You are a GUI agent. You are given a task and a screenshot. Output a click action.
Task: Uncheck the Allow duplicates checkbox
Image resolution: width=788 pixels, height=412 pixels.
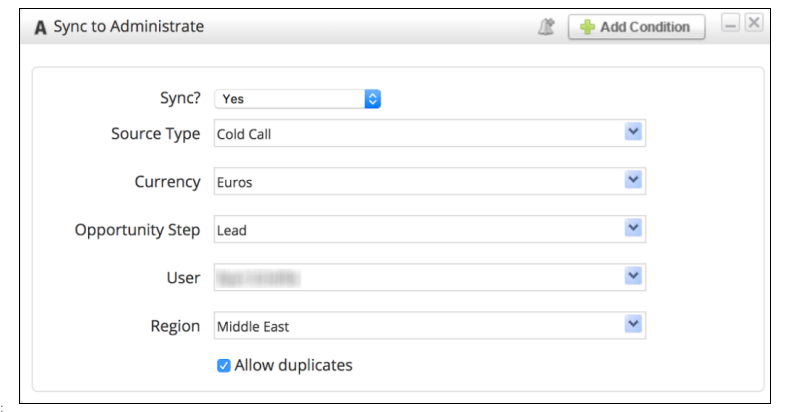[224, 365]
